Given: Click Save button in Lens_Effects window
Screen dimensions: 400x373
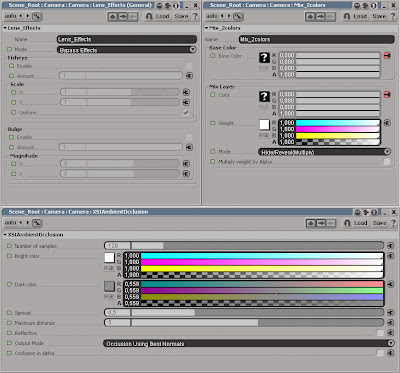Looking at the screenshot, I should [181, 16].
